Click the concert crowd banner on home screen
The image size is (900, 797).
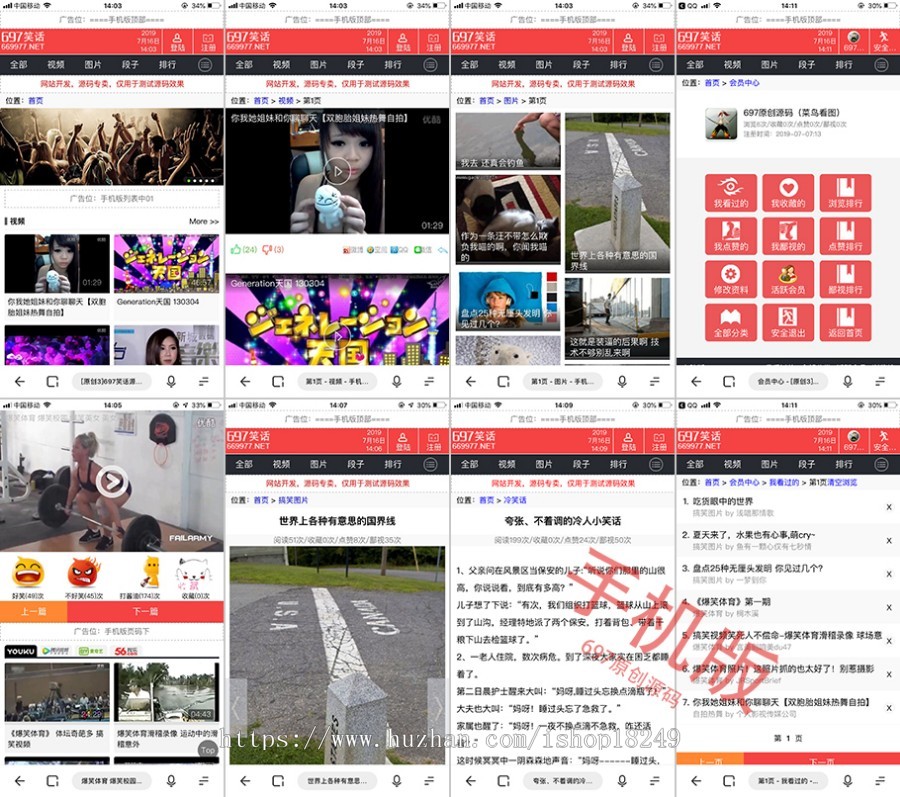[112, 146]
